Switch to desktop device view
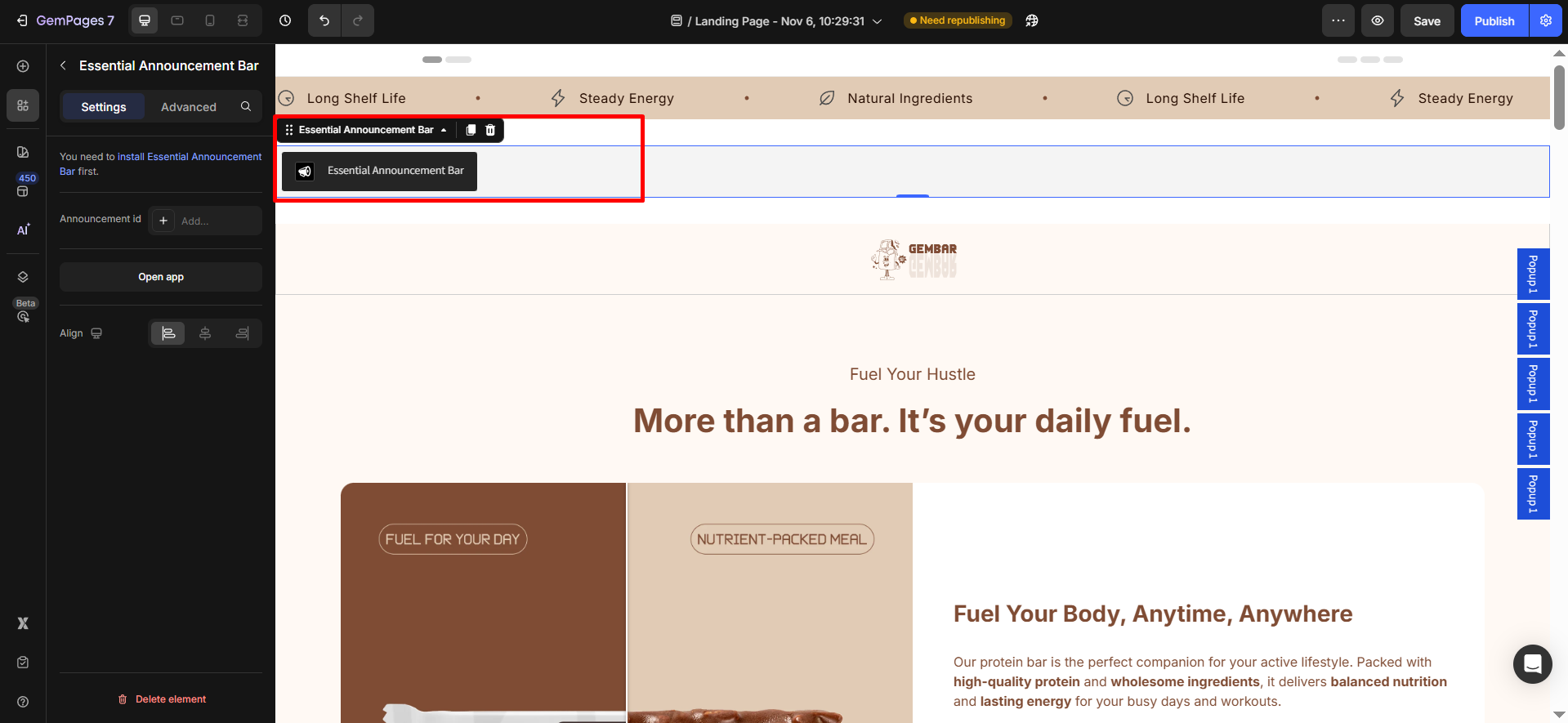The height and width of the screenshot is (723, 1568). click(145, 20)
